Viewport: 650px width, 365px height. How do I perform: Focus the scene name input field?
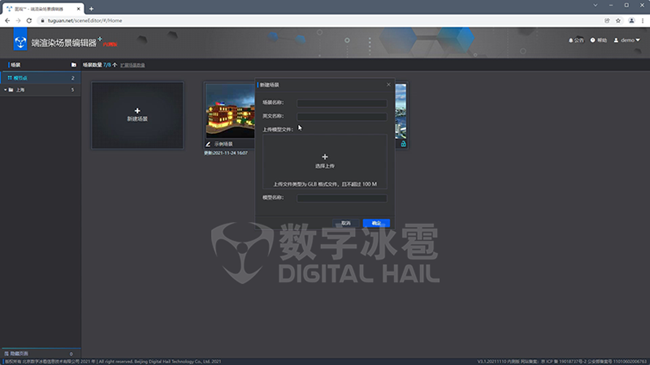click(x=342, y=103)
